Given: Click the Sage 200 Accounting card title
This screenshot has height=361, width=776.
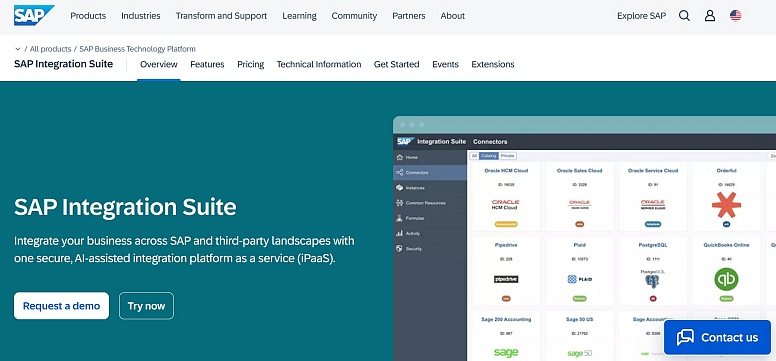Looking at the screenshot, I should coord(506,319).
